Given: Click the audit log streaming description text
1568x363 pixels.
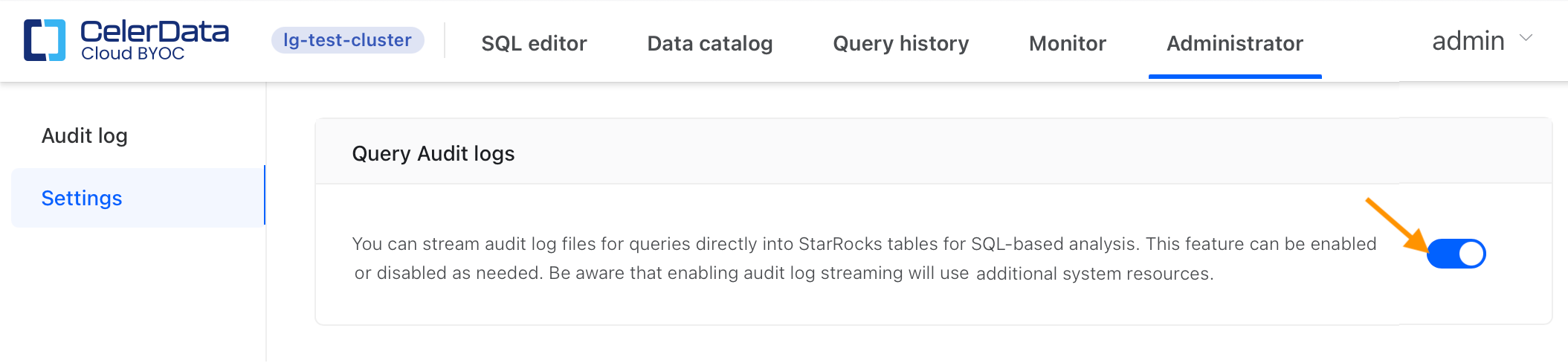Looking at the screenshot, I should coord(781,259).
